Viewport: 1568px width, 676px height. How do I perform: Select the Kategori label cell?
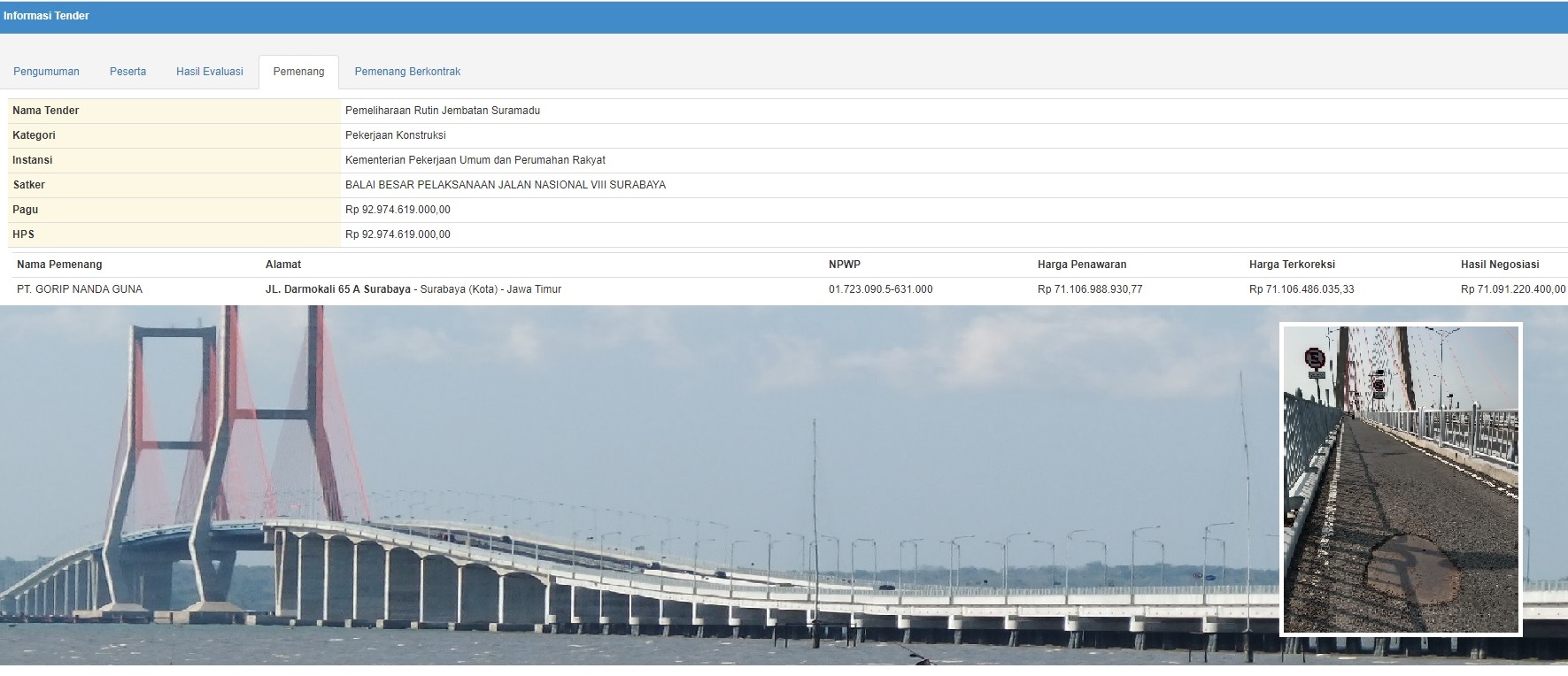[x=174, y=135]
